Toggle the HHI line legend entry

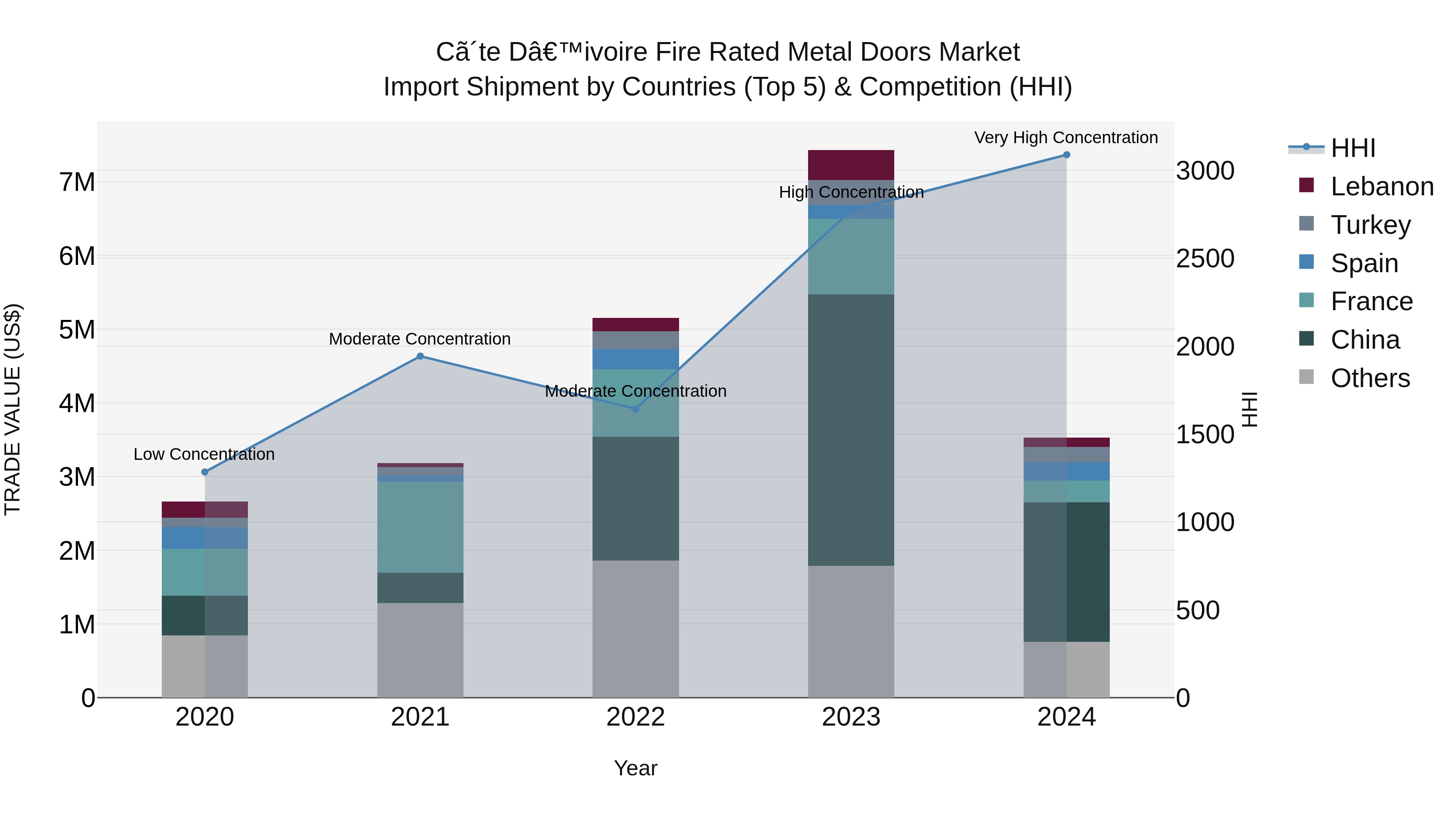pos(1332,148)
